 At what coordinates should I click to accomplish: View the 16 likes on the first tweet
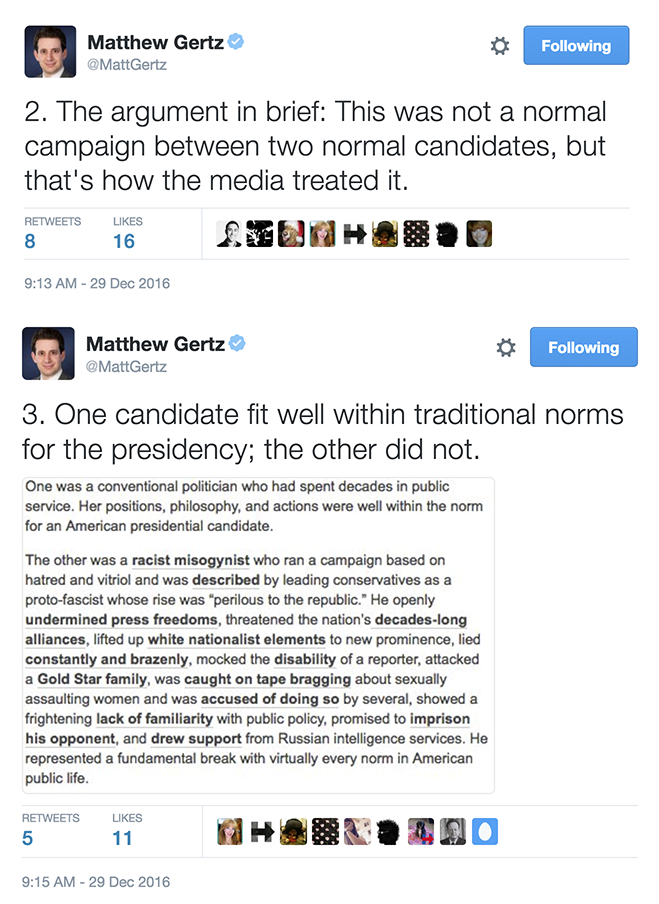[124, 241]
